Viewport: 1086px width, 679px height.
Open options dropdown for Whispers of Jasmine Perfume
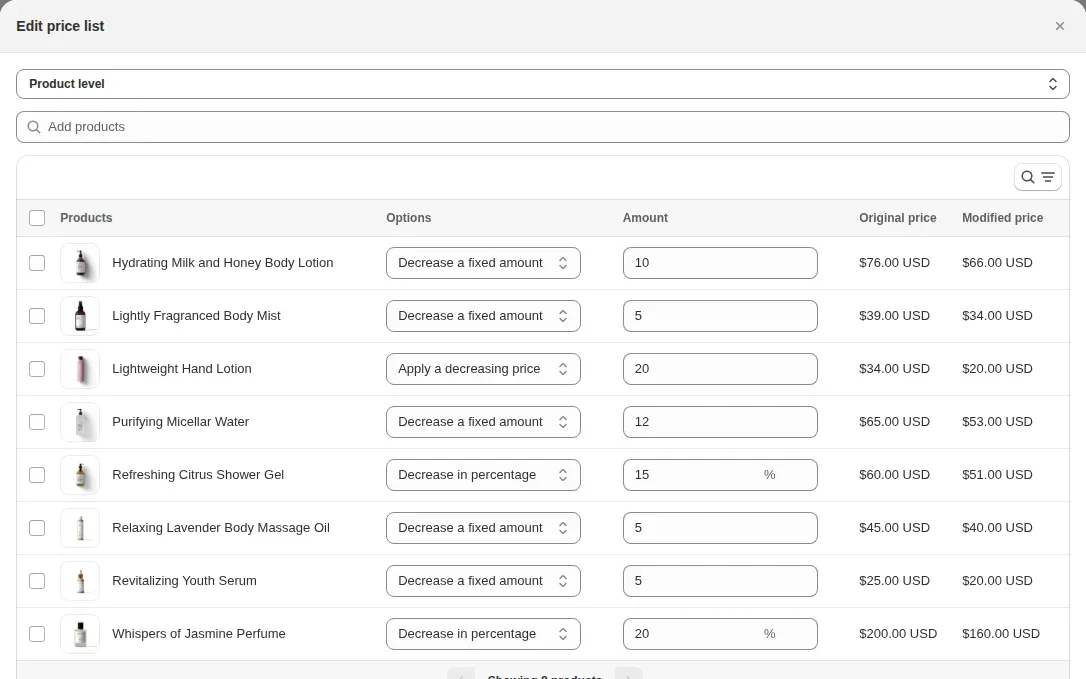(483, 634)
